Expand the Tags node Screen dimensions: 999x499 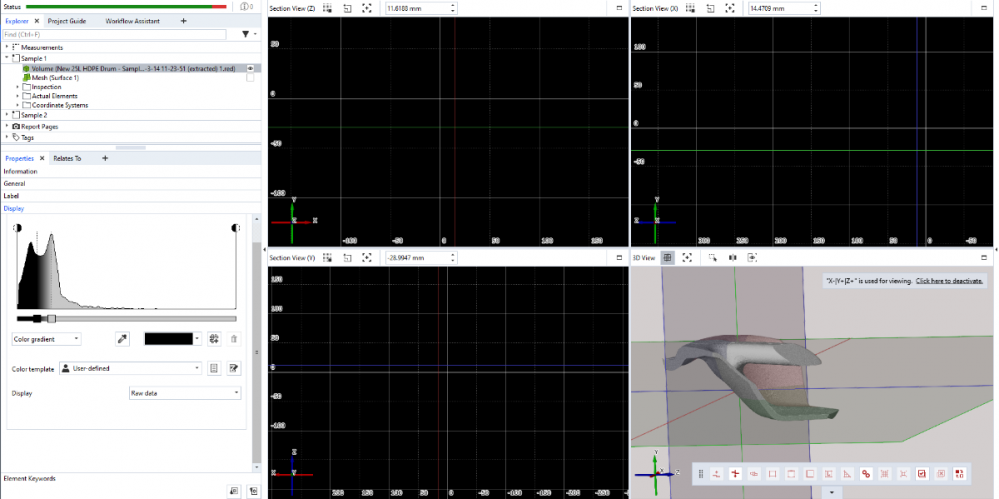tap(6, 137)
